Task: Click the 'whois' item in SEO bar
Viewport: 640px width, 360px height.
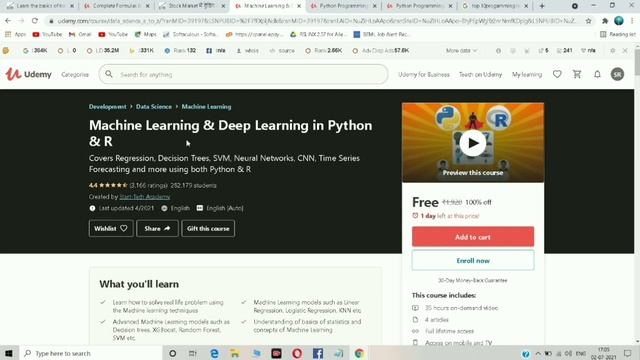Action: 247,51
